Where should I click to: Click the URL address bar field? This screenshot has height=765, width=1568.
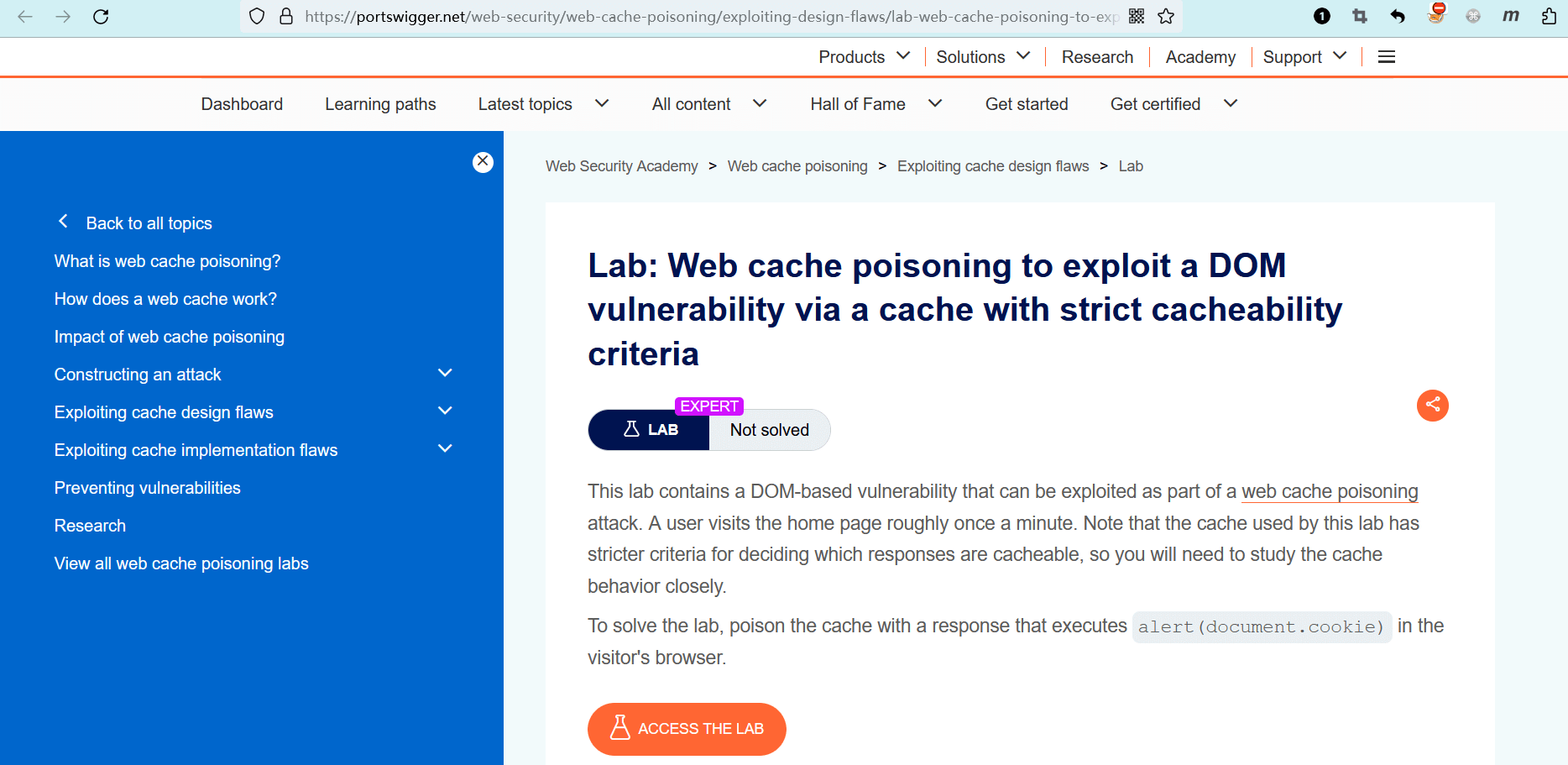click(x=705, y=17)
